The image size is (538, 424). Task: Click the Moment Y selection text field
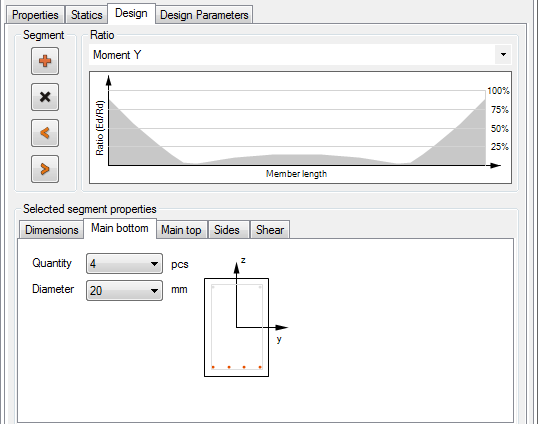tap(292, 55)
